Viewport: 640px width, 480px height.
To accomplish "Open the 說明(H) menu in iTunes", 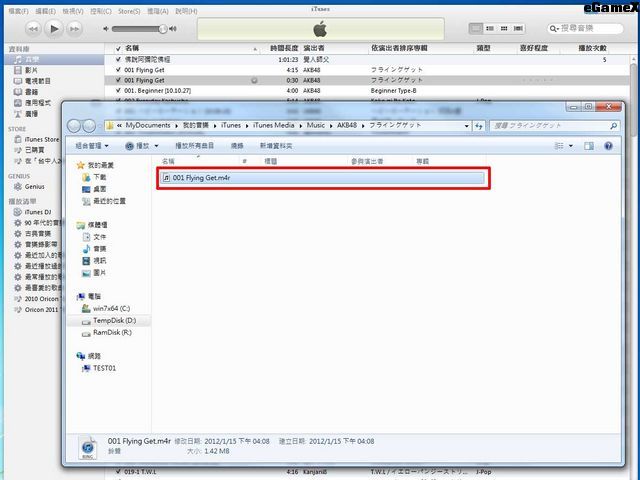I will click(x=186, y=11).
